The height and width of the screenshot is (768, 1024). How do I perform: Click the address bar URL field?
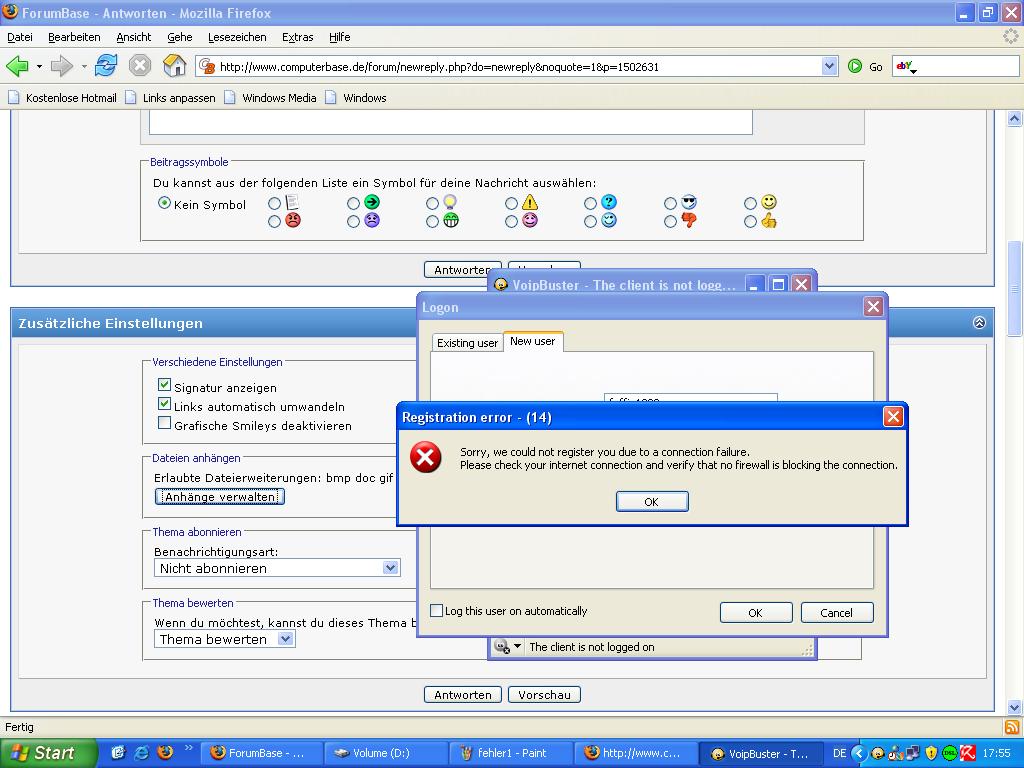tap(519, 67)
